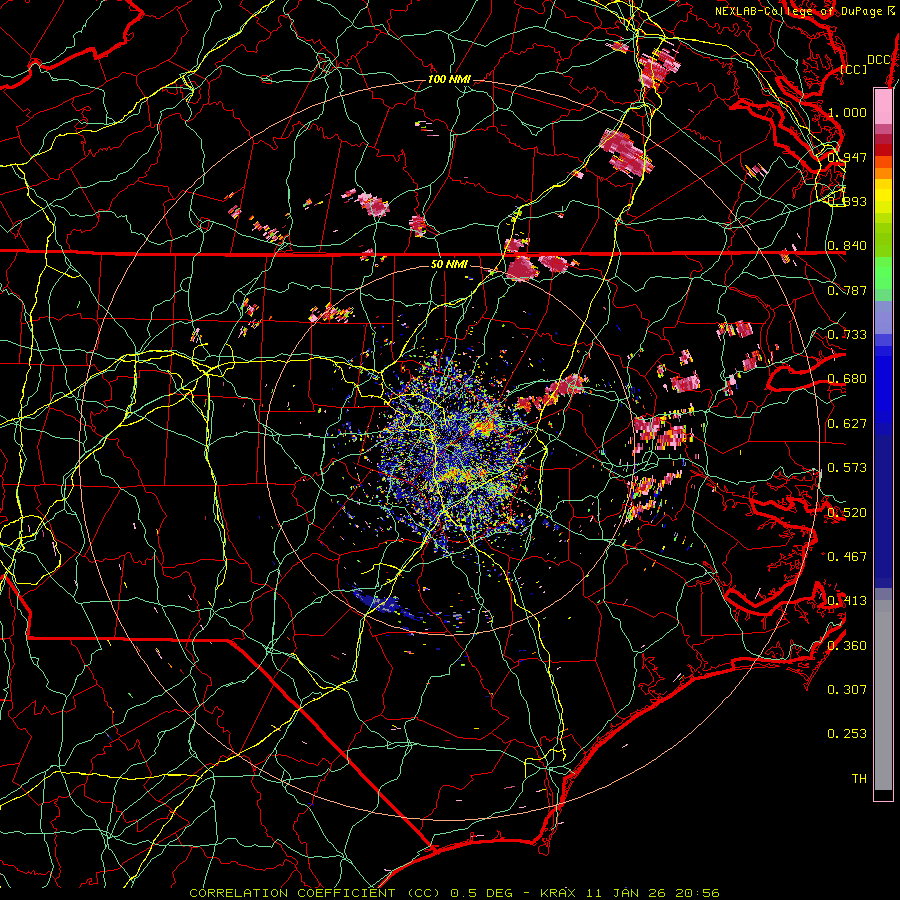Click the bright green segment of the color bar
The image size is (900, 900).
pyautogui.click(x=883, y=274)
